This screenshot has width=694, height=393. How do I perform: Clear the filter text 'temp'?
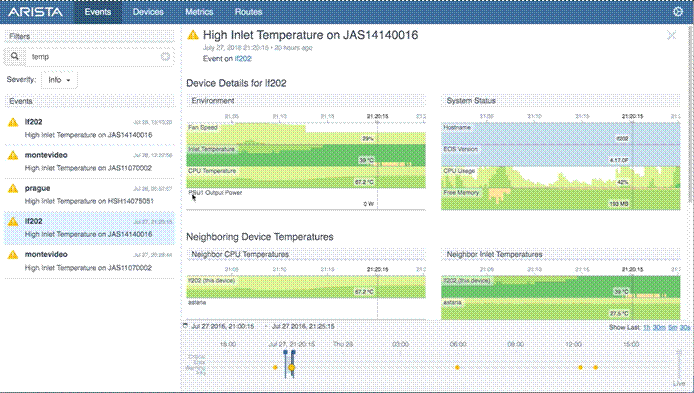[x=165, y=56]
